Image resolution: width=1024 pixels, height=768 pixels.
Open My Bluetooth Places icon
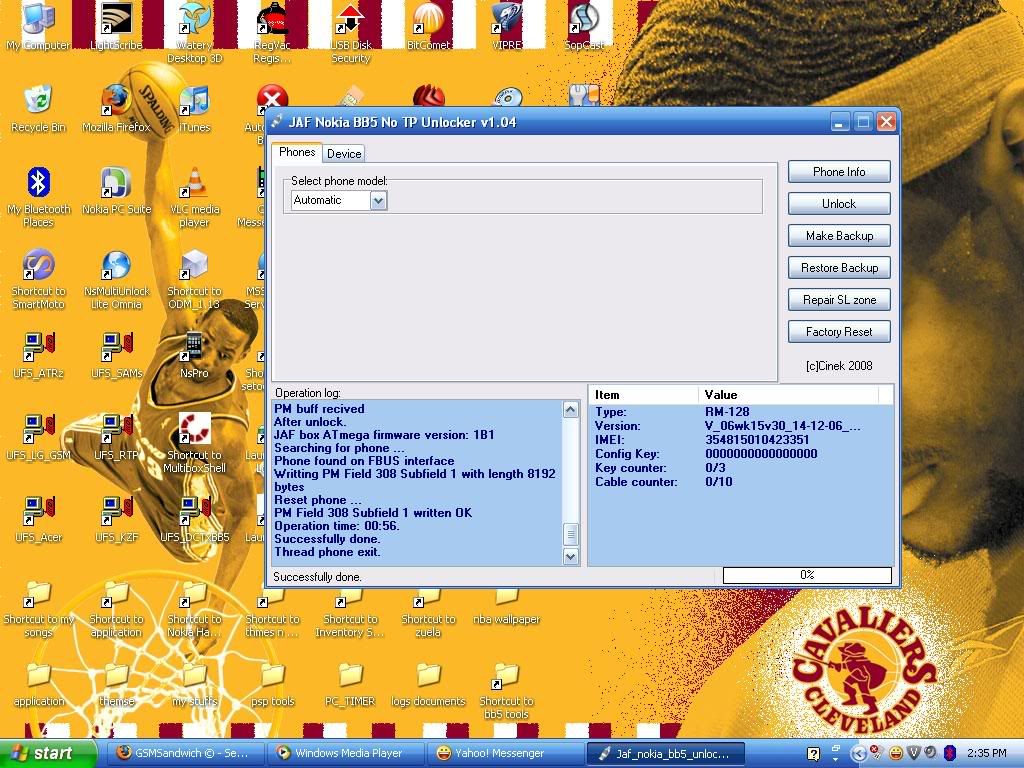point(38,184)
